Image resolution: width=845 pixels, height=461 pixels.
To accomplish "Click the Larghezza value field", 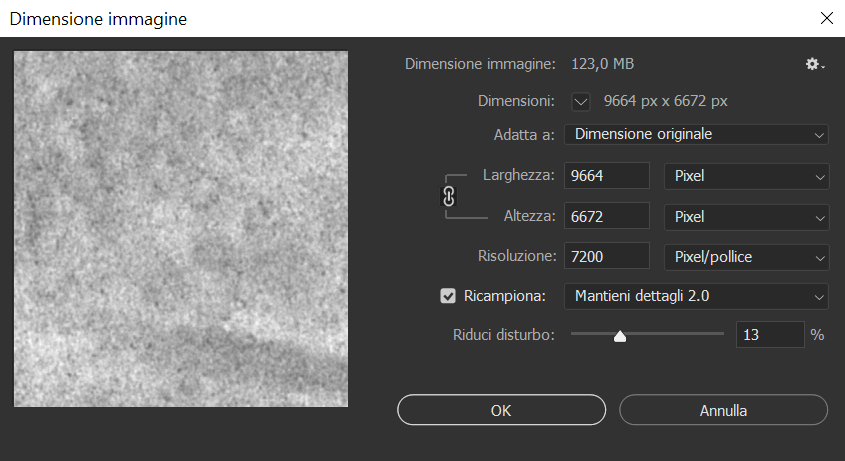I will (x=607, y=176).
